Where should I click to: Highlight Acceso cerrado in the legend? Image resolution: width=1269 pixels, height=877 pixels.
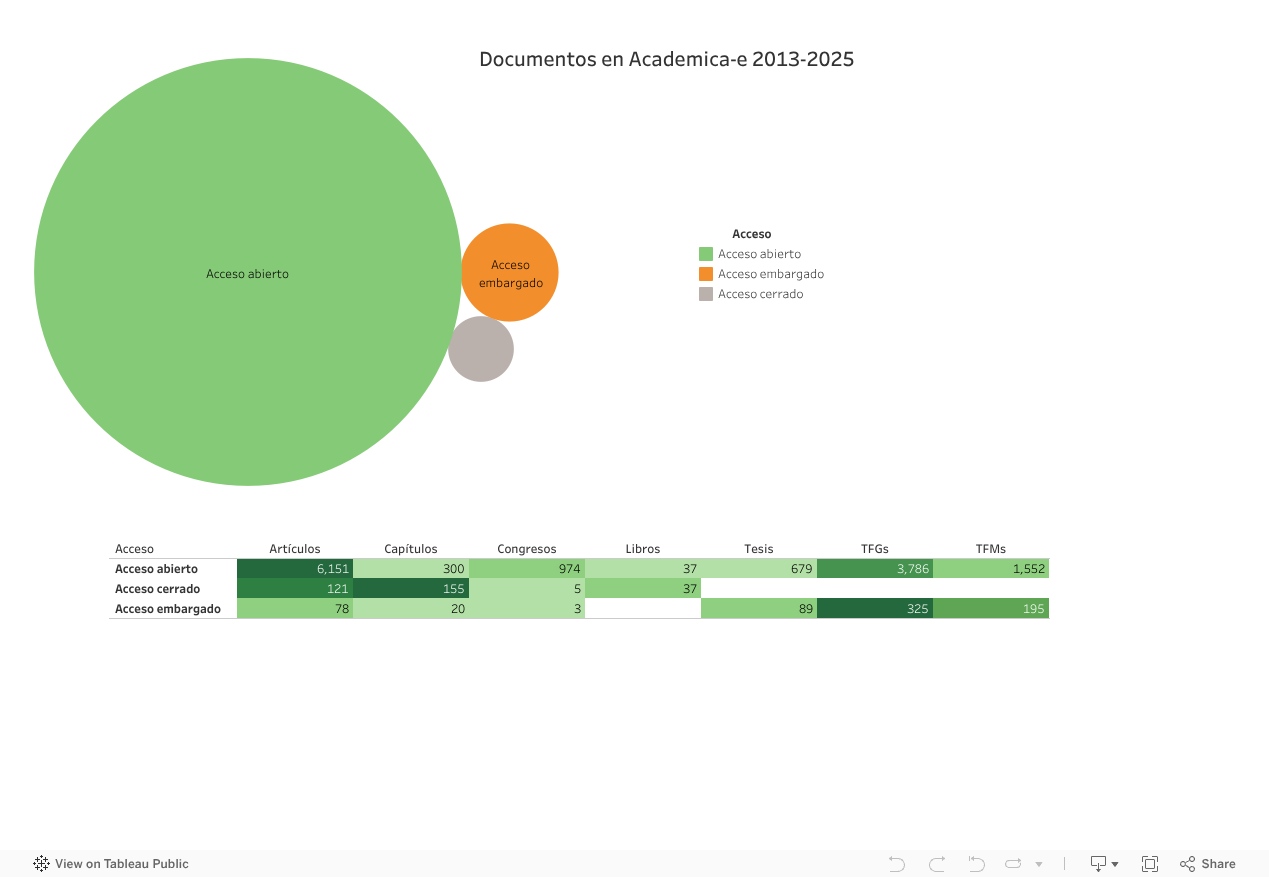(760, 294)
